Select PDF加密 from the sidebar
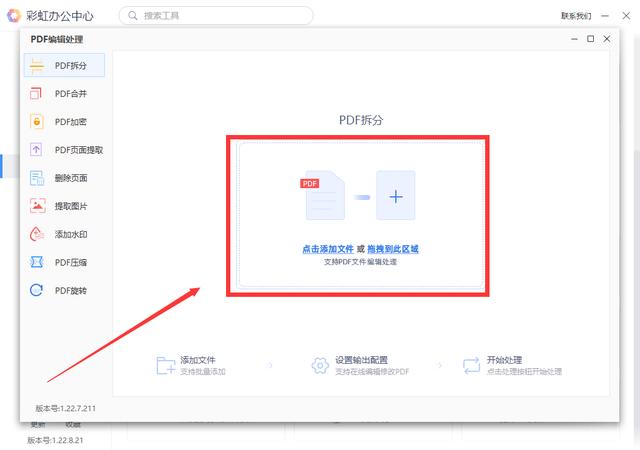 tap(64, 122)
